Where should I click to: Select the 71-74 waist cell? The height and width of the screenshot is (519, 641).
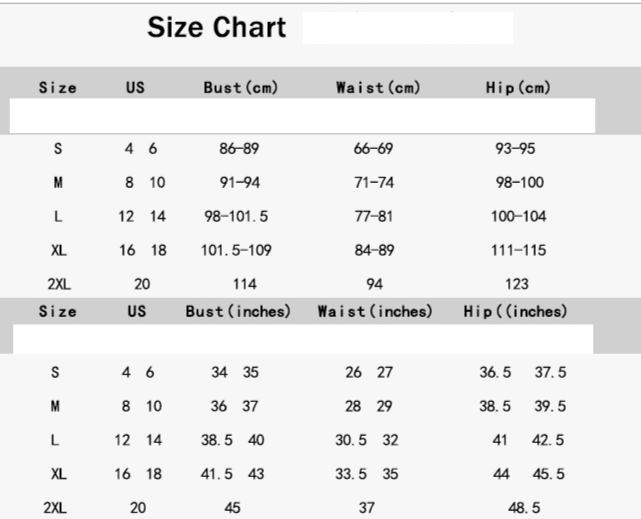coord(373,183)
